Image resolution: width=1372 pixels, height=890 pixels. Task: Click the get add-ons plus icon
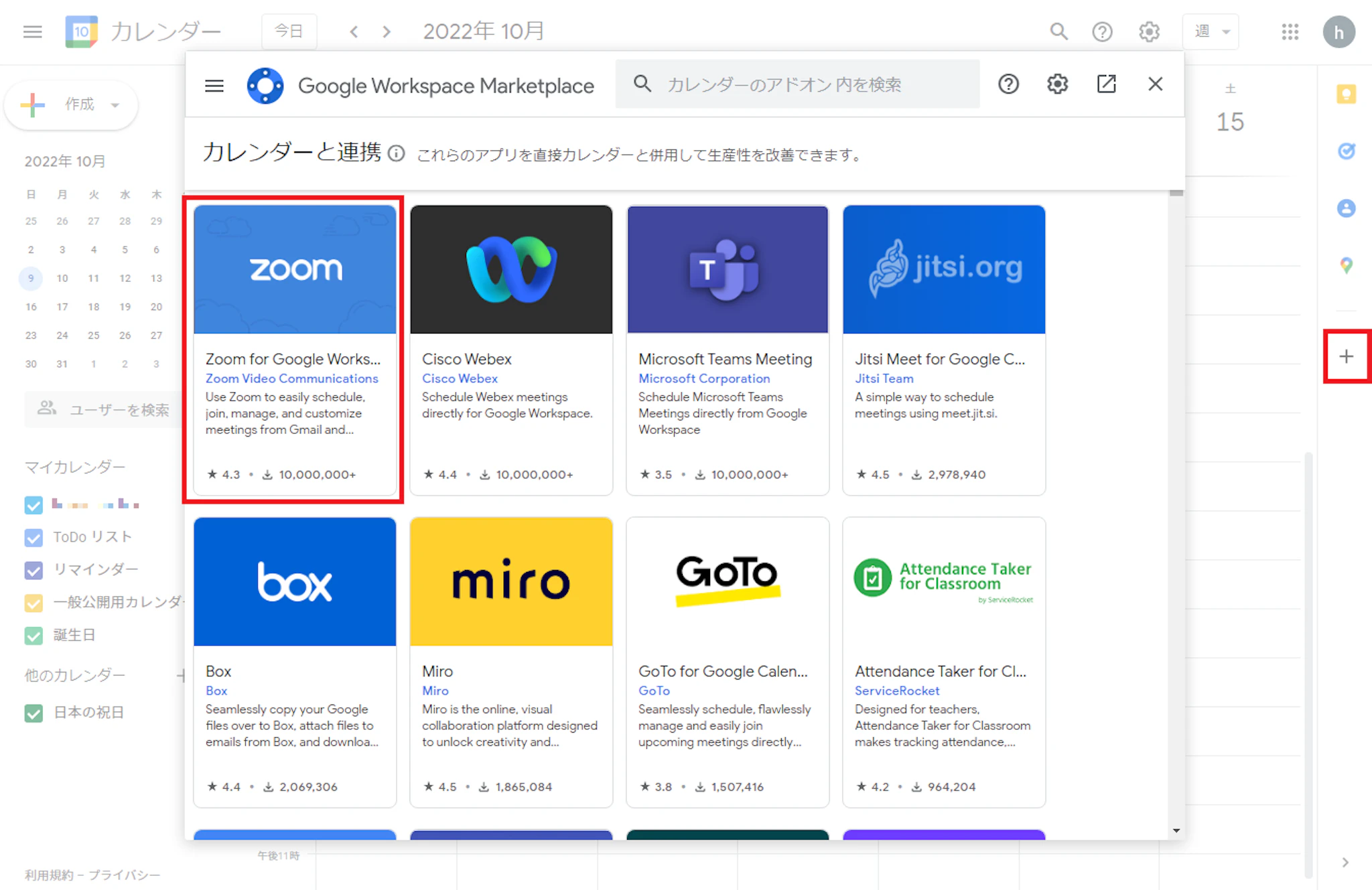(x=1346, y=356)
